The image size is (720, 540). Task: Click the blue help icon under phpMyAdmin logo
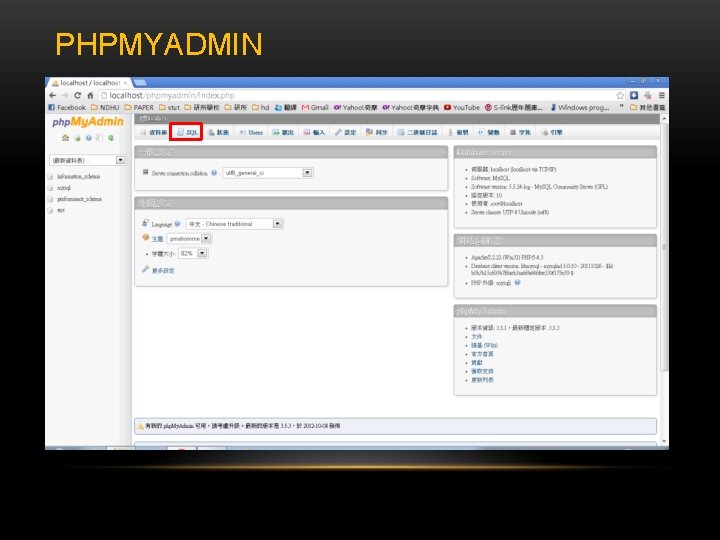click(x=89, y=138)
